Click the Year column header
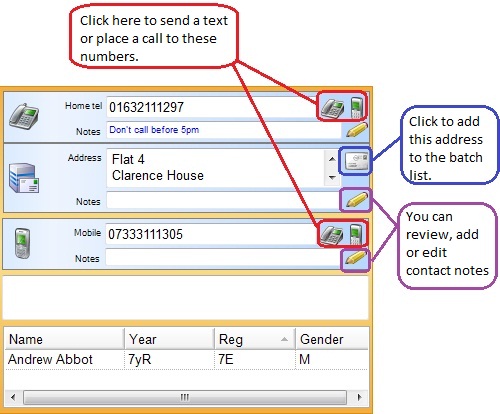Screen dimensions: 500x414 point(169,339)
